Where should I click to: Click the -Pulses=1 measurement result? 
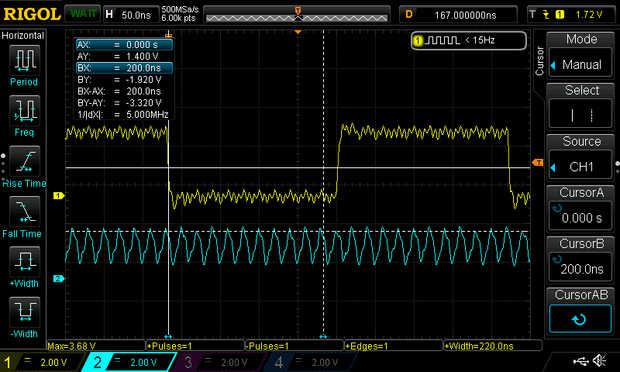coord(295,346)
